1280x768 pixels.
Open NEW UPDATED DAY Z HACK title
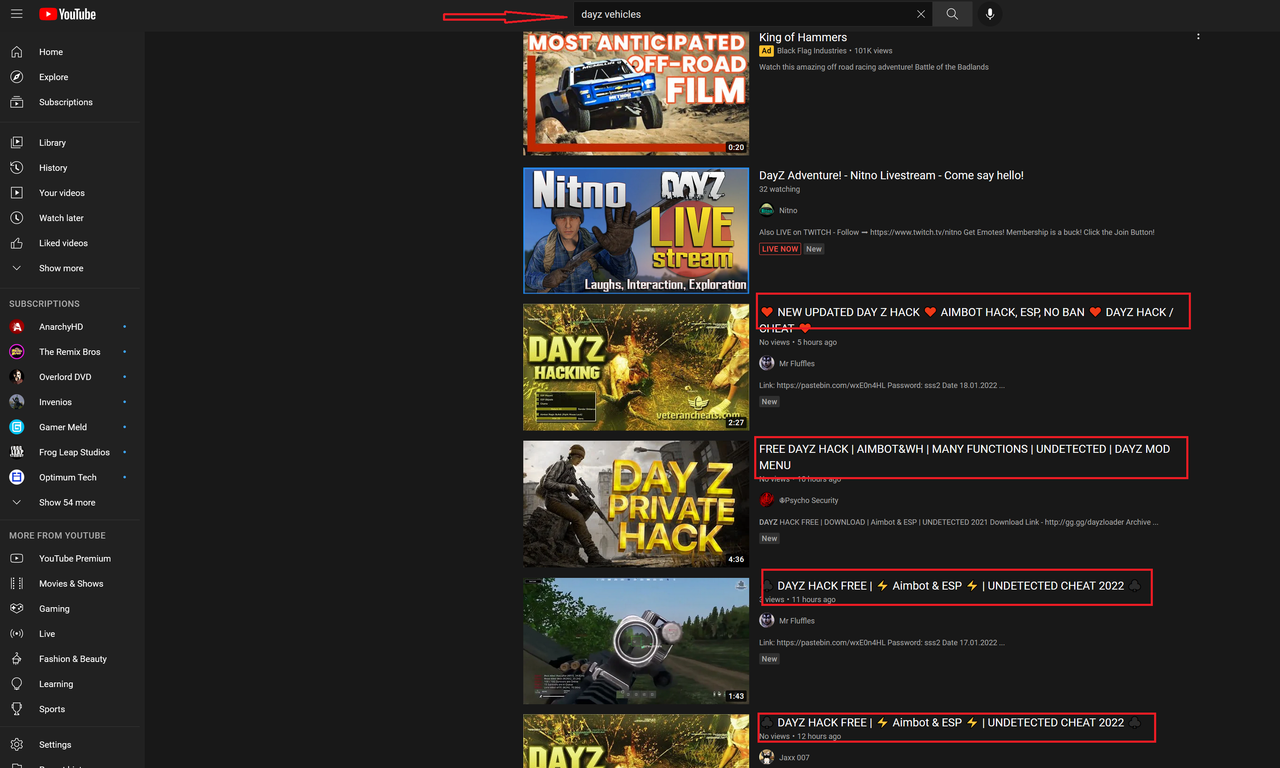[967, 320]
